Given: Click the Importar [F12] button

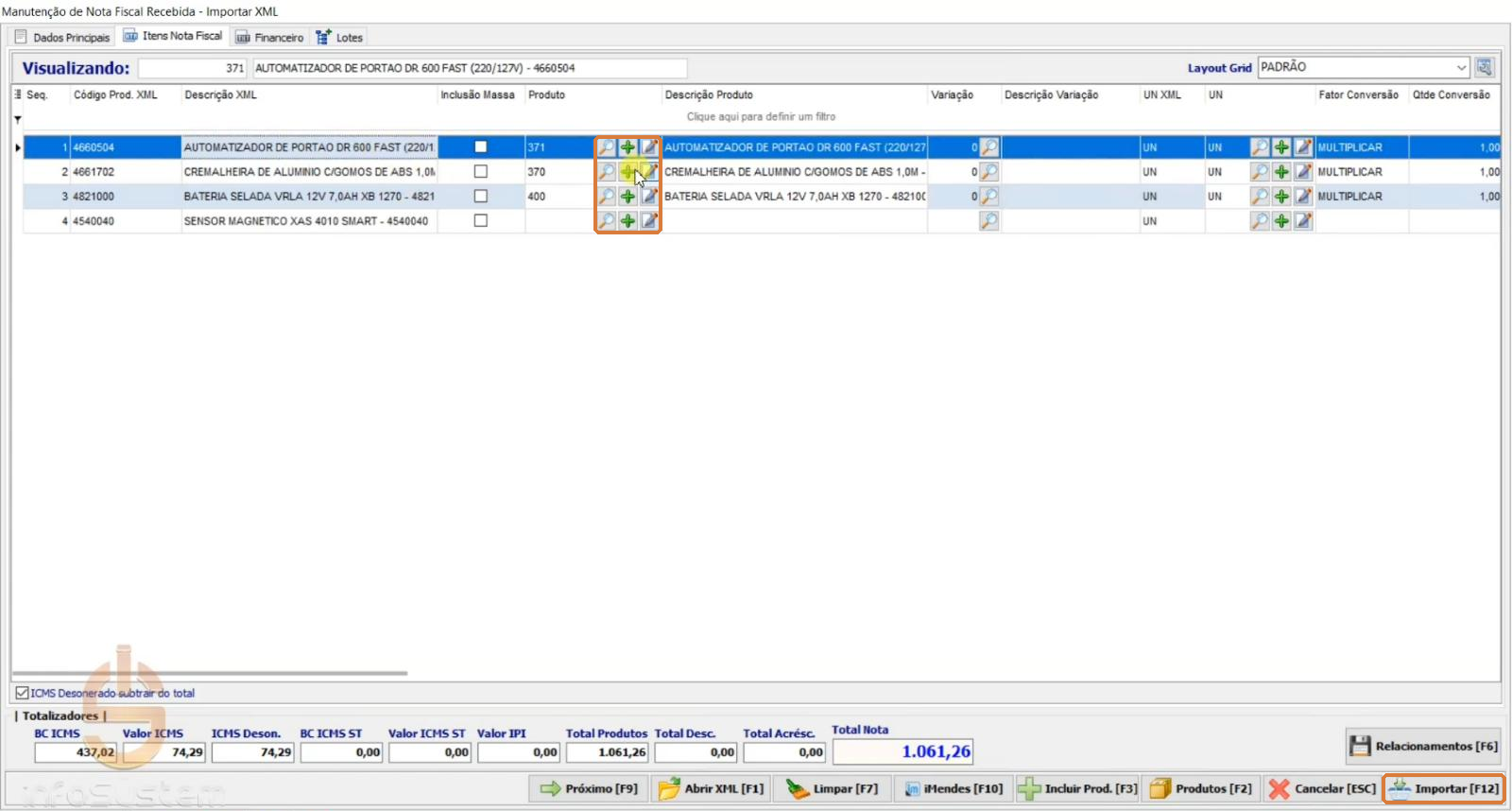Looking at the screenshot, I should [x=1444, y=788].
